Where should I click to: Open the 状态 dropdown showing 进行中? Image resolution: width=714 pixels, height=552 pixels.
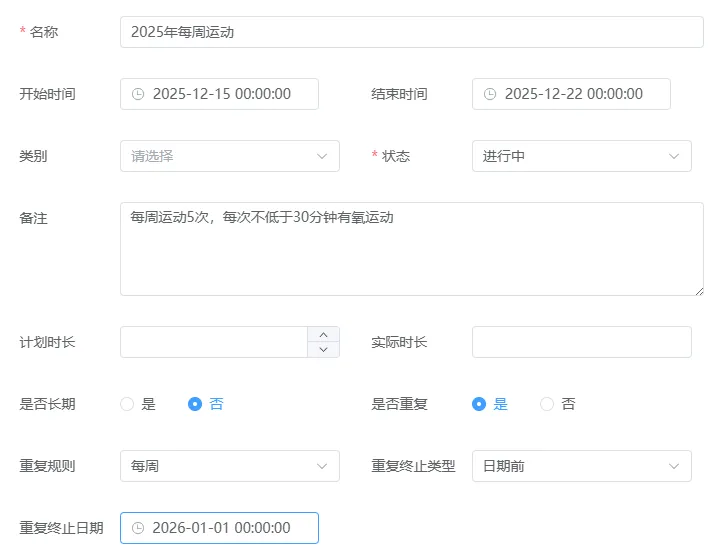click(x=581, y=156)
